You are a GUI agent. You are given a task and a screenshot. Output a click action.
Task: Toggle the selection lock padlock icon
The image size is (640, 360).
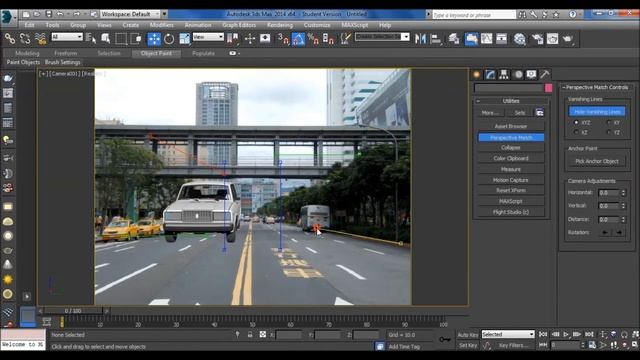[x=250, y=335]
